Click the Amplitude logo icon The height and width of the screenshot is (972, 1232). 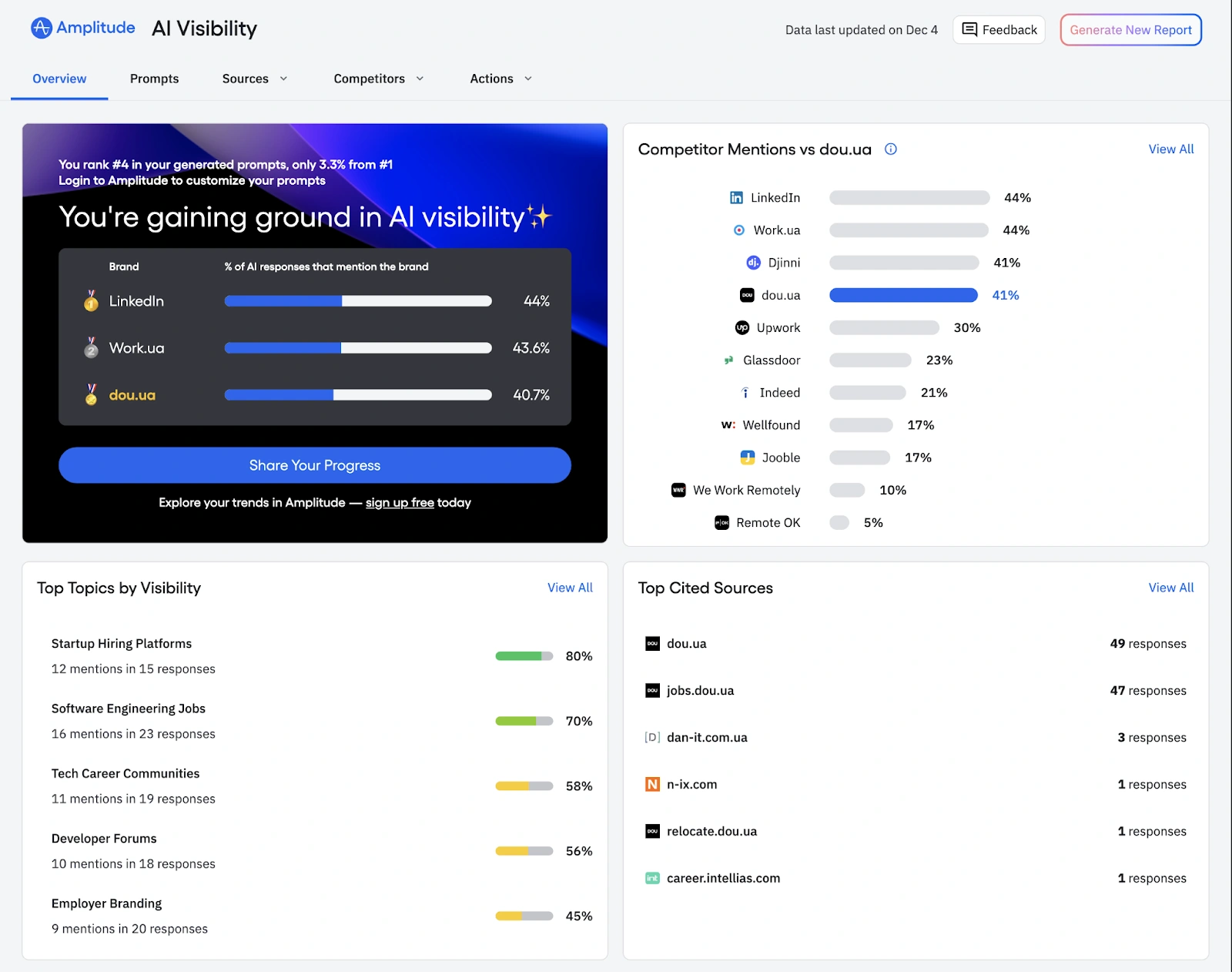coord(41,28)
